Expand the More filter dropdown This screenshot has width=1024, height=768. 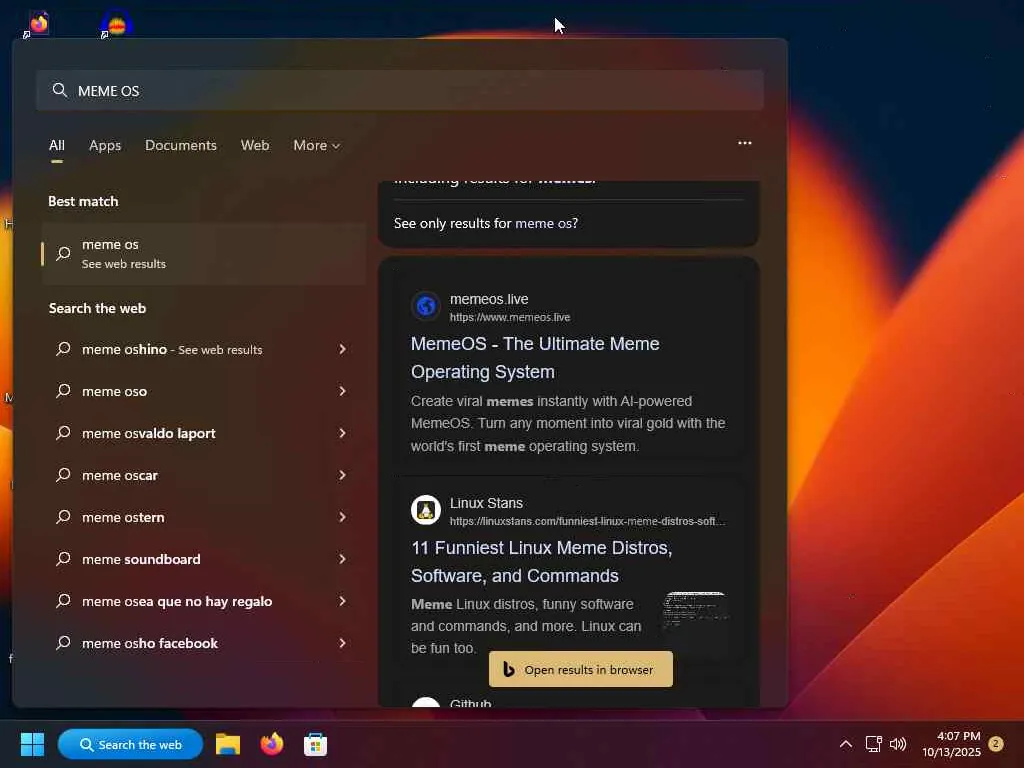pyautogui.click(x=317, y=145)
